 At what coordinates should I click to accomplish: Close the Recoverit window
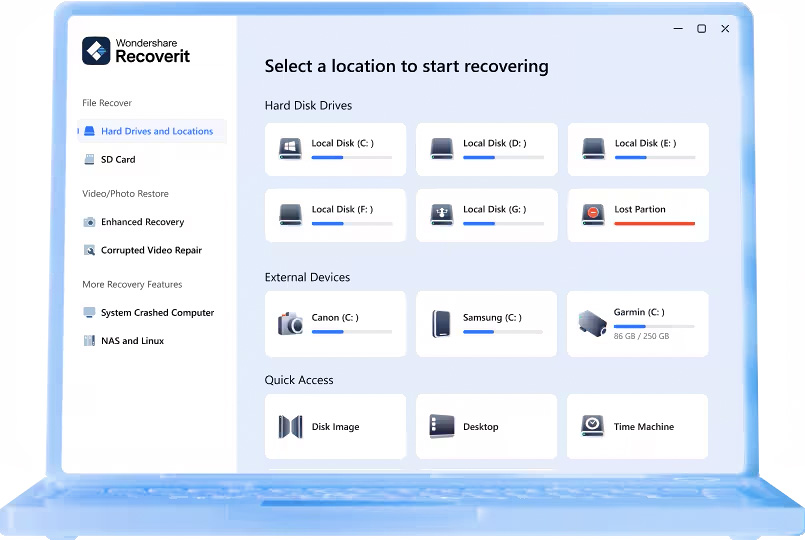coord(725,29)
